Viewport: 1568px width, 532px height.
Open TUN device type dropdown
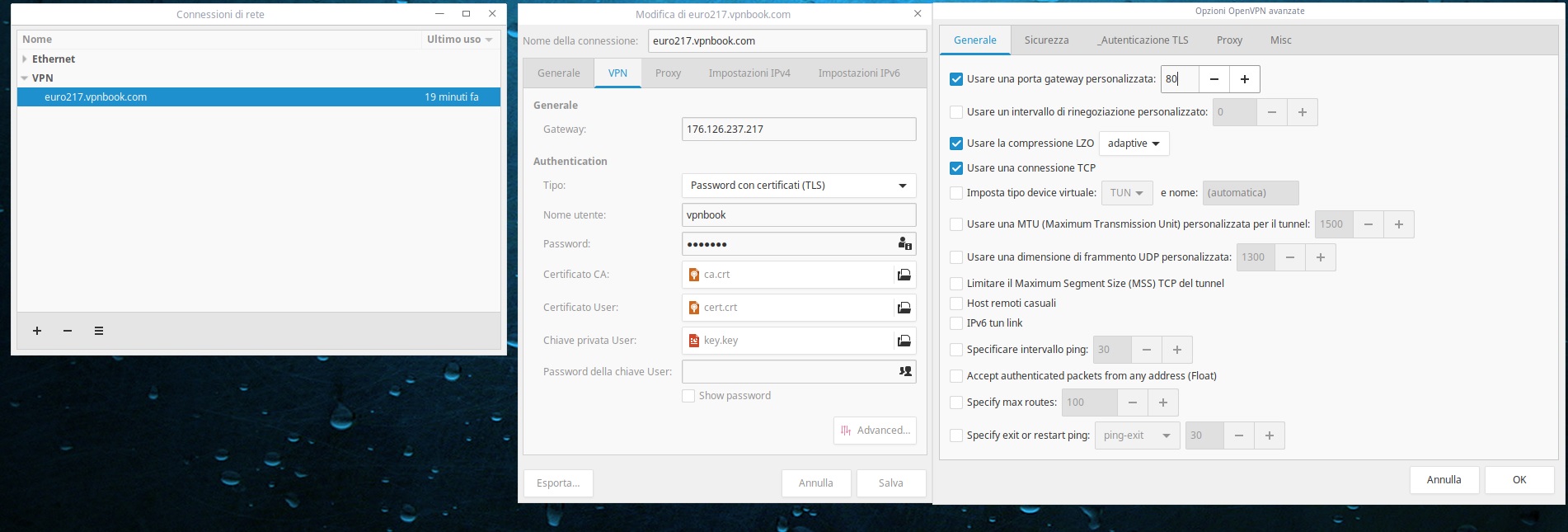[1127, 193]
